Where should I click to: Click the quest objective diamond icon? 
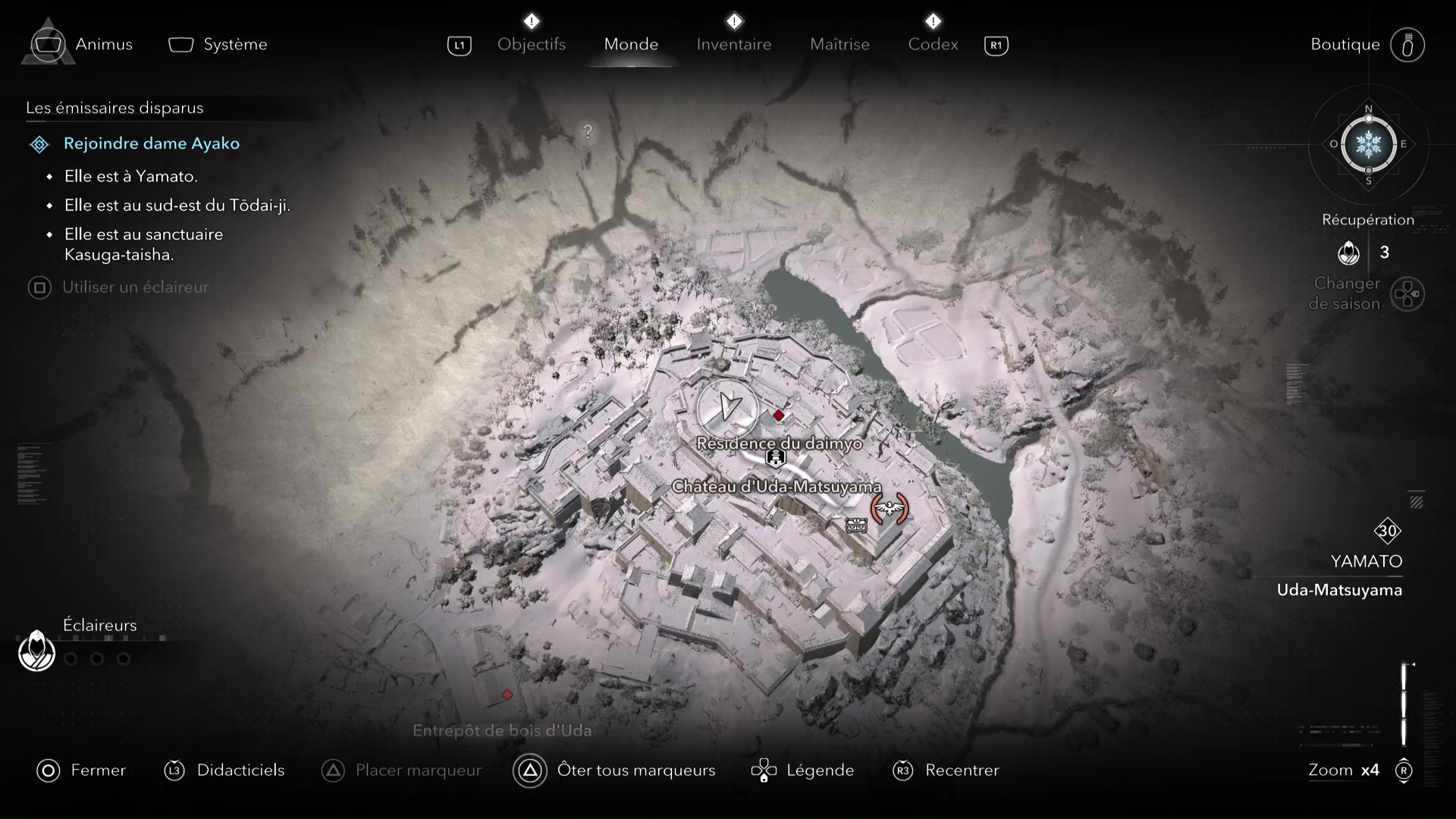tap(39, 144)
